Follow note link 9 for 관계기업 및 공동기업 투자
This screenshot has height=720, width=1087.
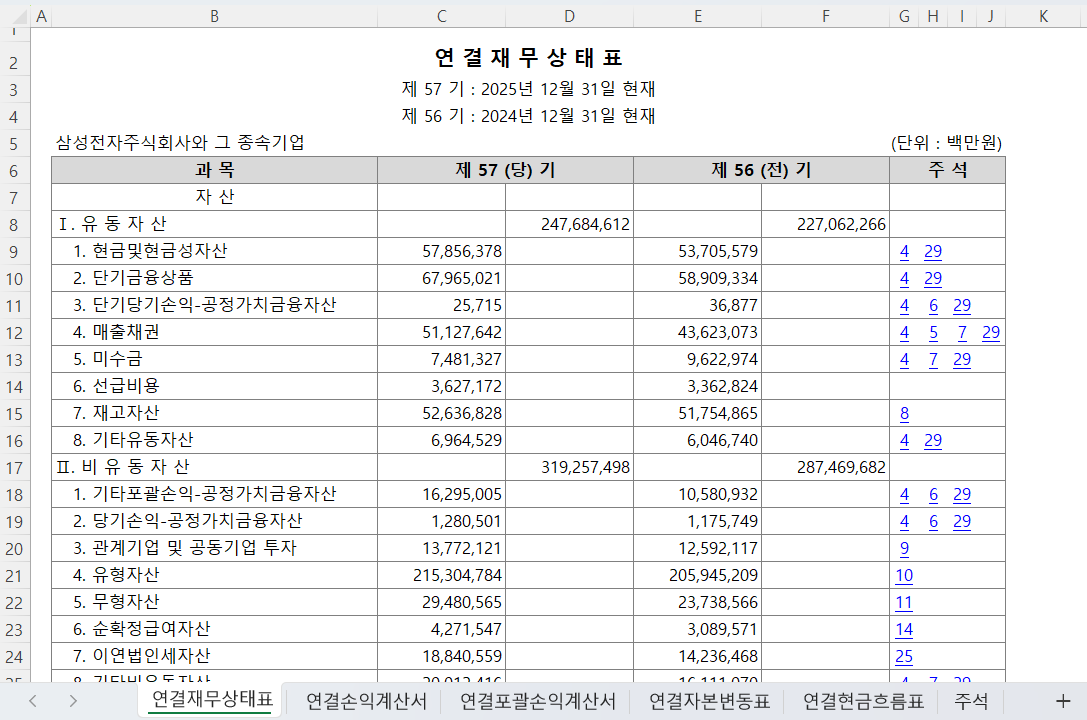point(904,549)
